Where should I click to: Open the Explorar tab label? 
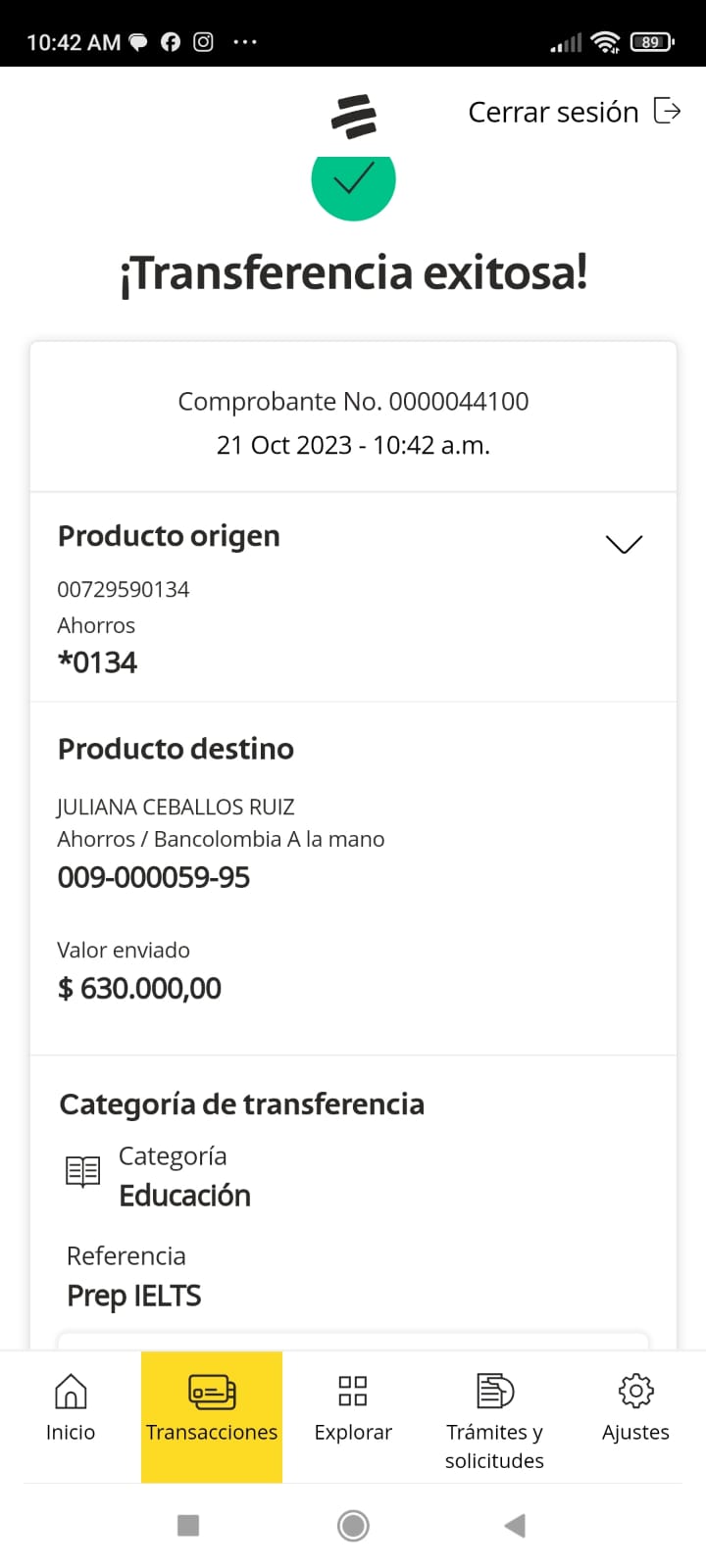pyautogui.click(x=353, y=1433)
